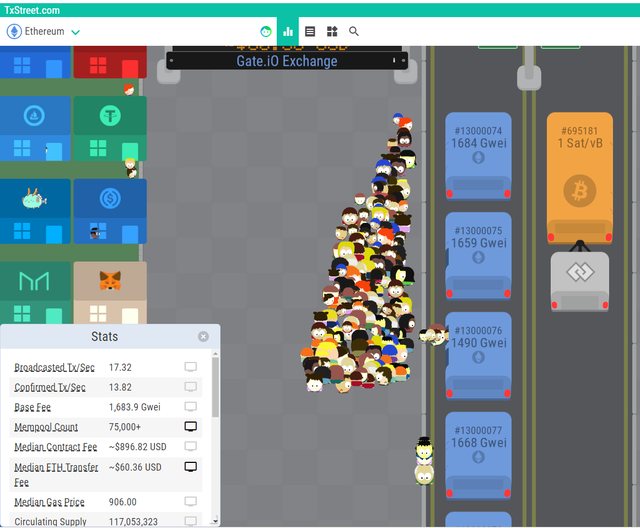640x528 pixels.
Task: Close the Stats panel
Action: [x=203, y=336]
